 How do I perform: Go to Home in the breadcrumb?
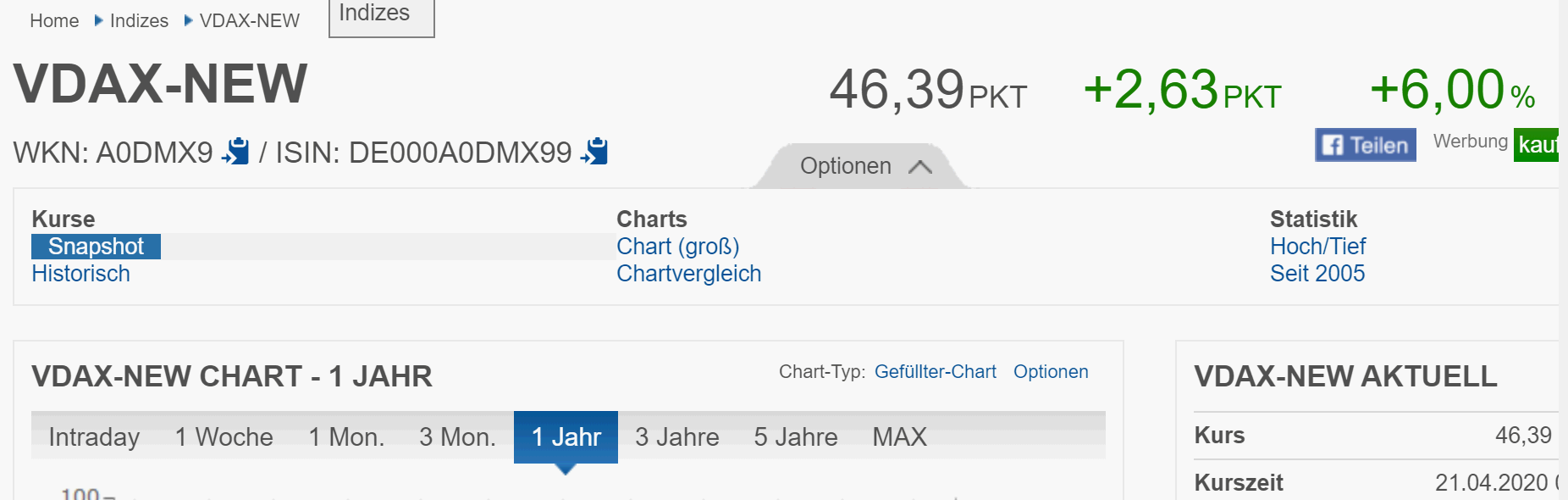pos(54,21)
